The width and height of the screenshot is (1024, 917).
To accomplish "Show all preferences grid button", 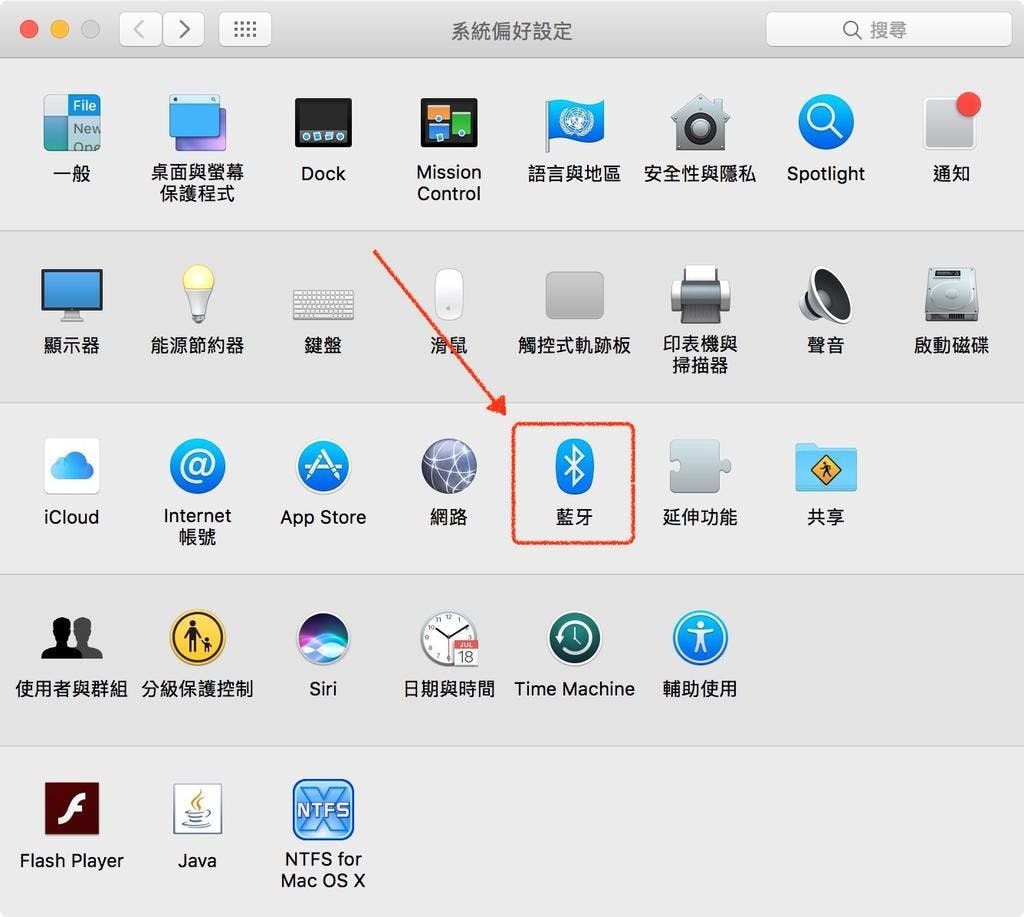I will pyautogui.click(x=245, y=29).
